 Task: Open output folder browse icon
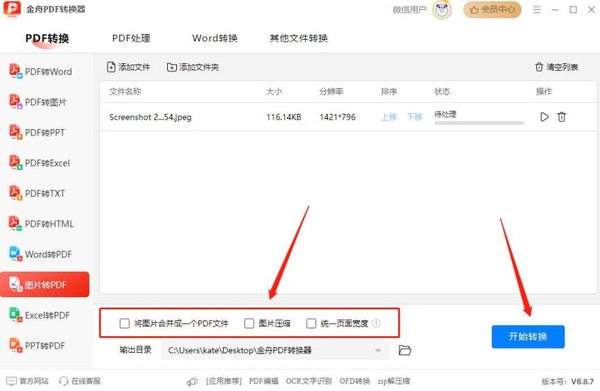point(404,350)
